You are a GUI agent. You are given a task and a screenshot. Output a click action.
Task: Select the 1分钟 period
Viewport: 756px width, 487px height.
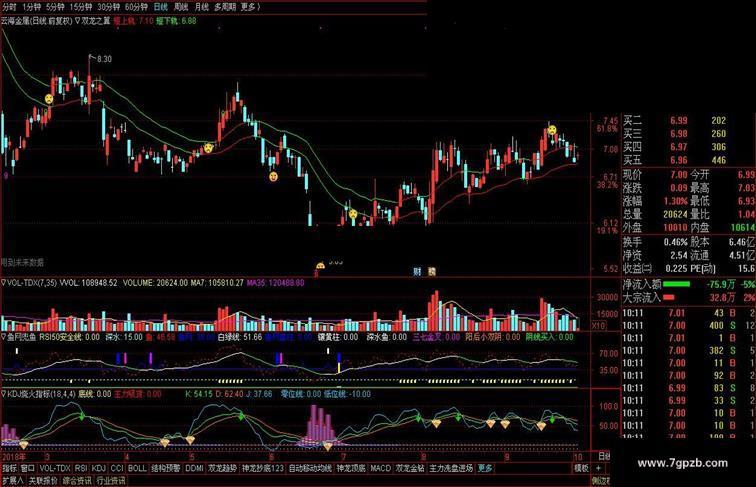[x=31, y=7]
